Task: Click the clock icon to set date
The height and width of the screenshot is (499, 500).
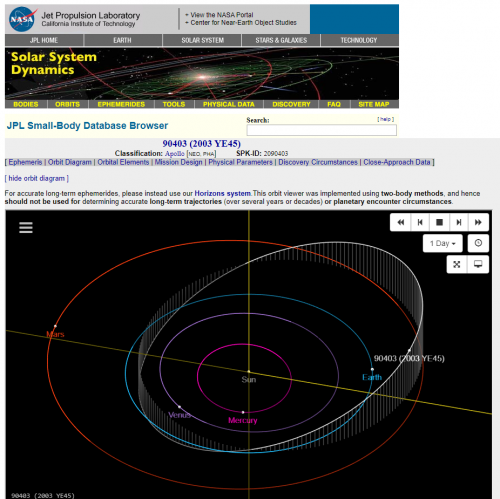Action: point(478,243)
